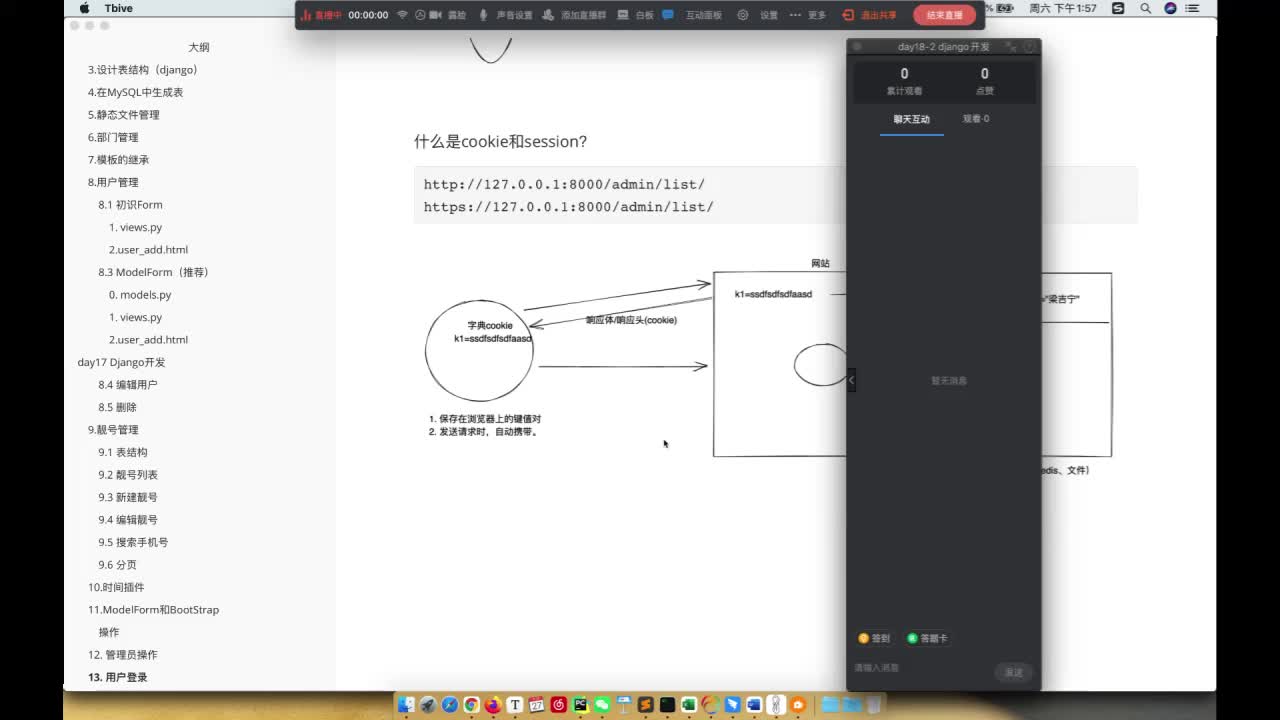1280x720 pixels.
Task: Open NetEase Music from the dock
Action: click(559, 705)
